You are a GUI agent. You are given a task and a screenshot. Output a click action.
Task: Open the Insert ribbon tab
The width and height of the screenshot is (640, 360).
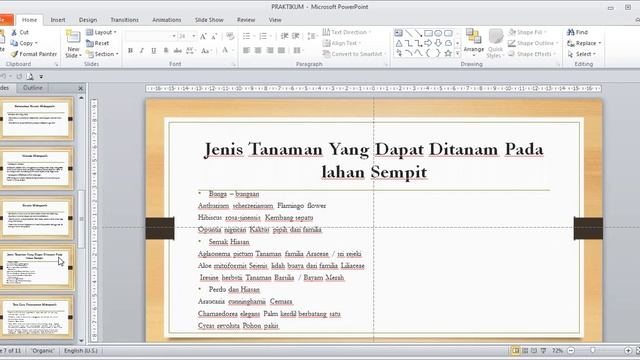(58, 20)
